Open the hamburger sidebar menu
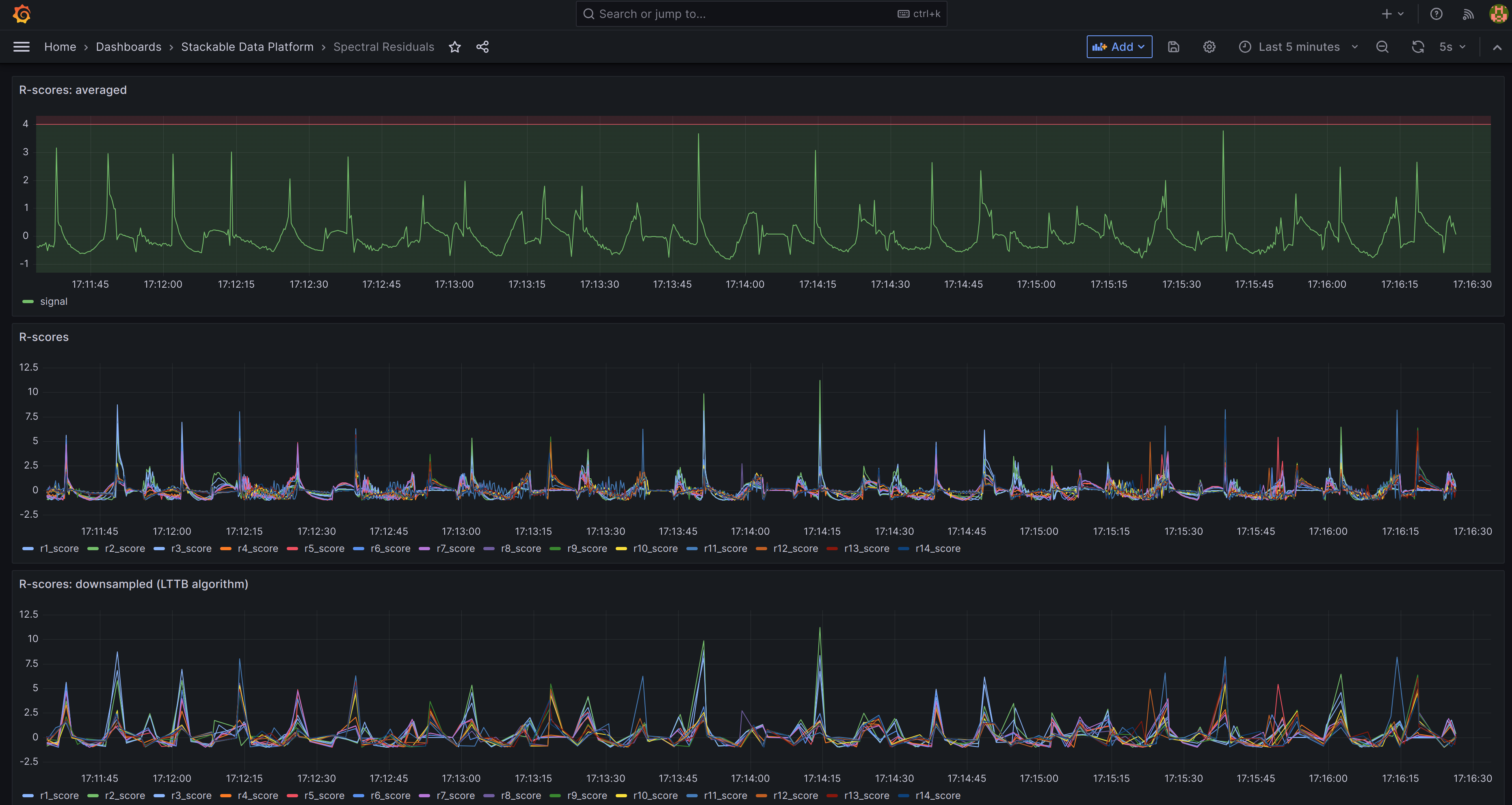 [x=22, y=47]
